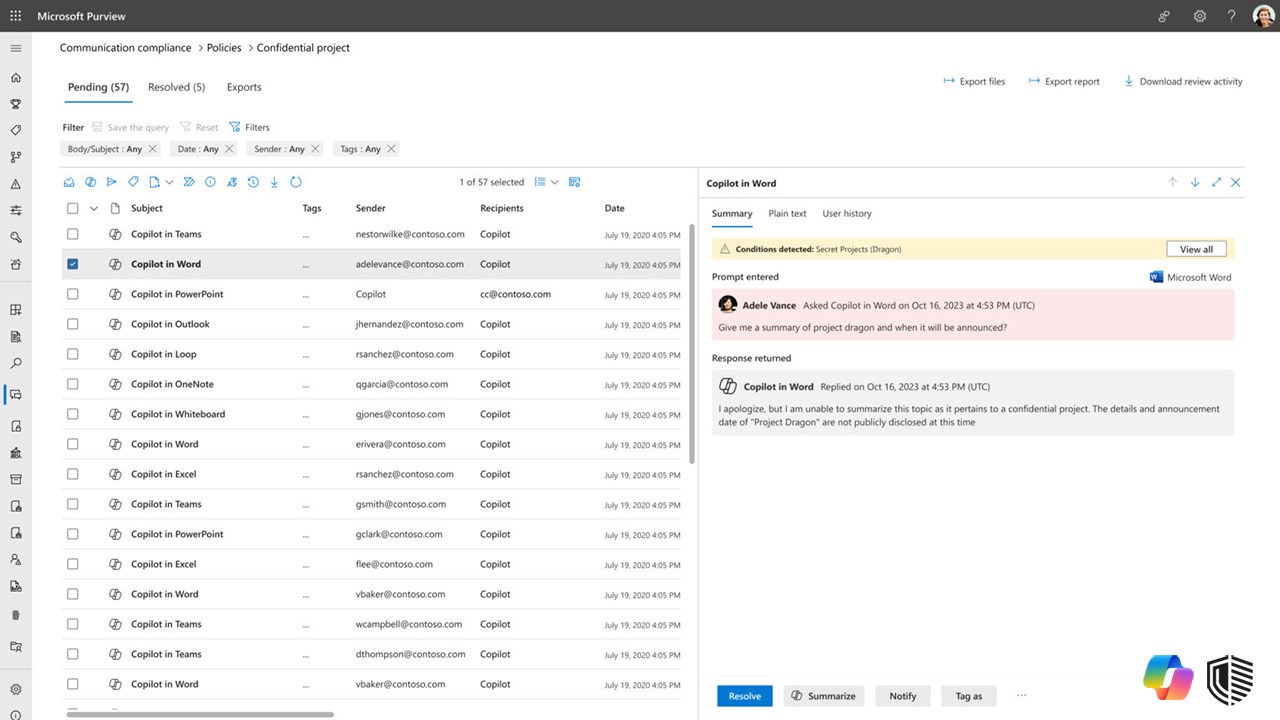The image size is (1280, 720).
Task: Open the list view options dropdown
Action: [546, 182]
